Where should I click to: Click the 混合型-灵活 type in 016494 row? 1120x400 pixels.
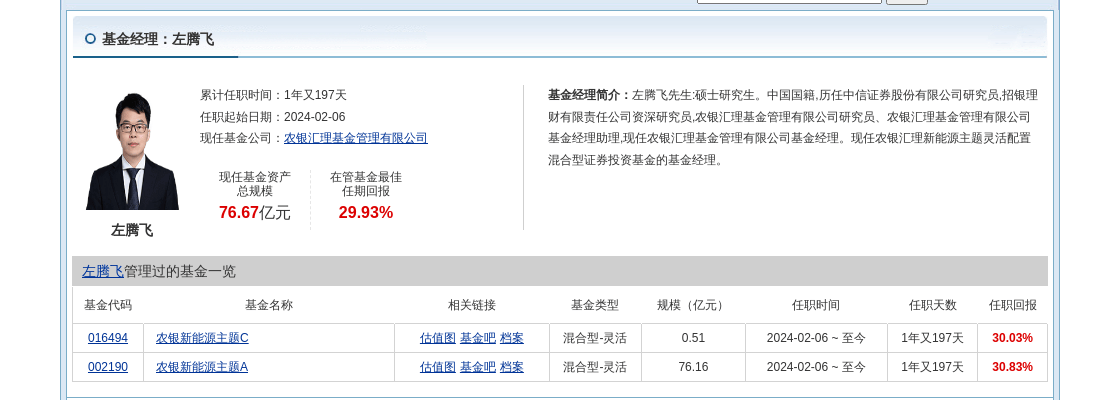(x=594, y=338)
